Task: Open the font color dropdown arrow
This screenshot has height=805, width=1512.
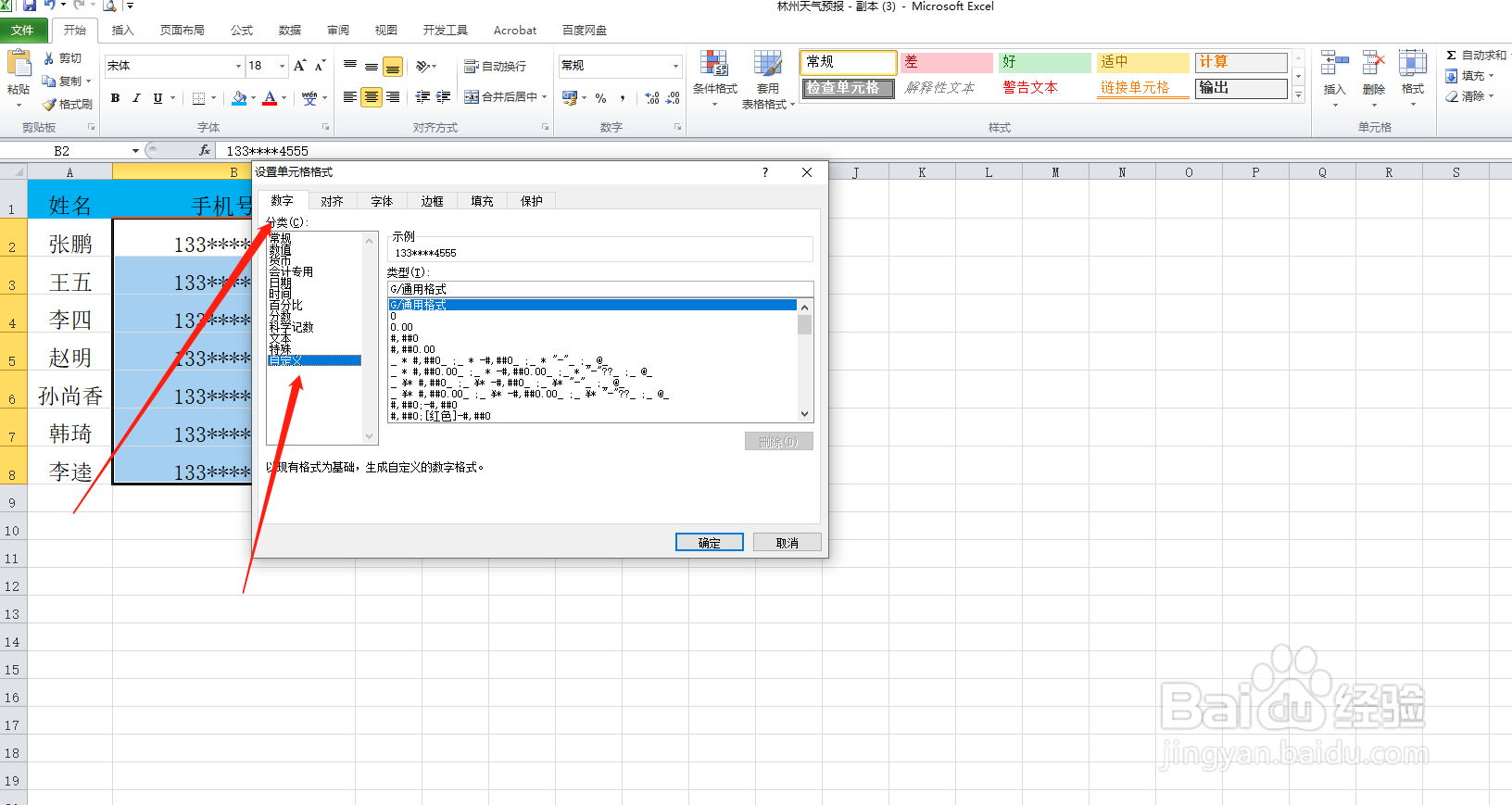Action: point(283,97)
